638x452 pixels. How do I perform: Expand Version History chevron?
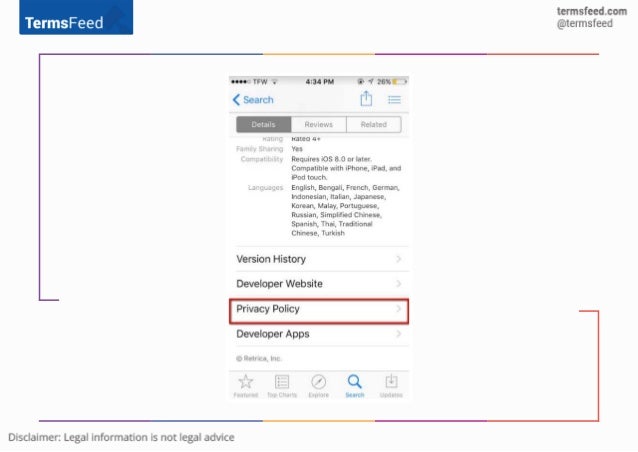[399, 259]
